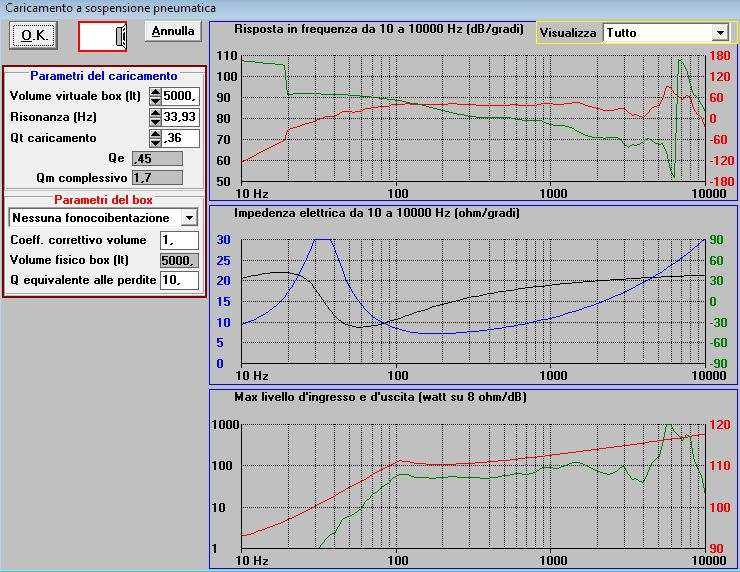Image resolution: width=740 pixels, height=572 pixels.
Task: Click the loudspeaker box icon button
Action: click(x=102, y=36)
